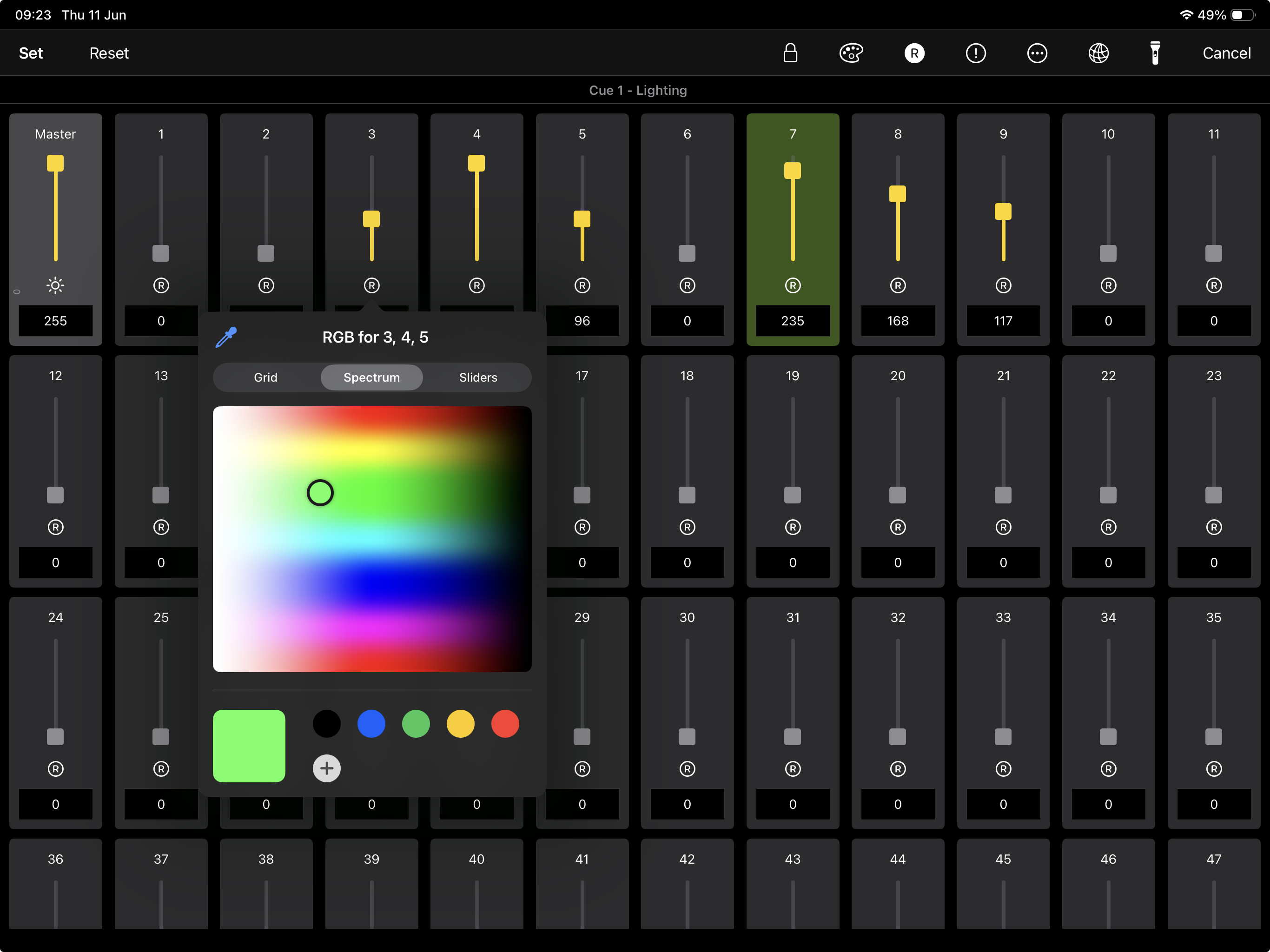Image resolution: width=1270 pixels, height=952 pixels.
Task: Tap the large light-green current color preview
Action: pyautogui.click(x=249, y=746)
